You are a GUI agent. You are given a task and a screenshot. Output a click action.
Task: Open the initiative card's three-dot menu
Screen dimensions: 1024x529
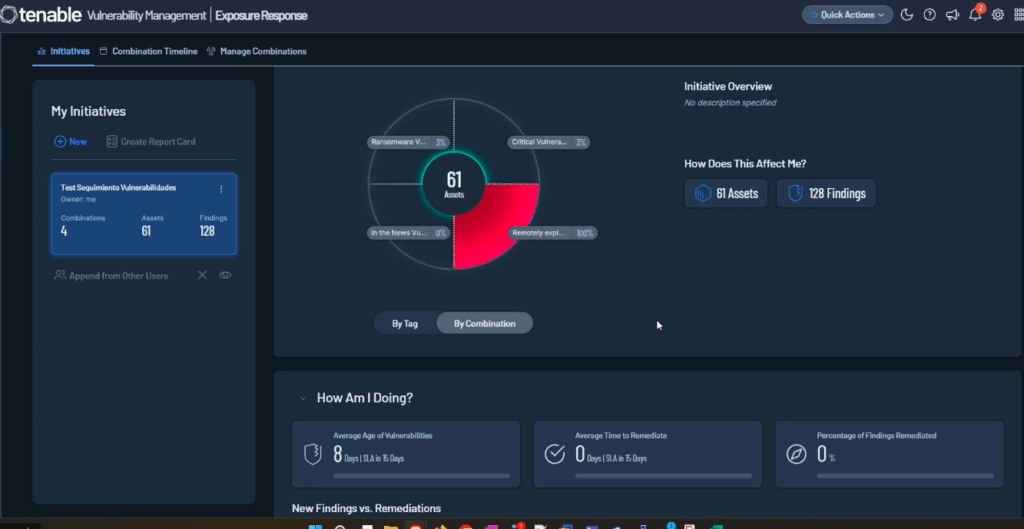point(221,189)
